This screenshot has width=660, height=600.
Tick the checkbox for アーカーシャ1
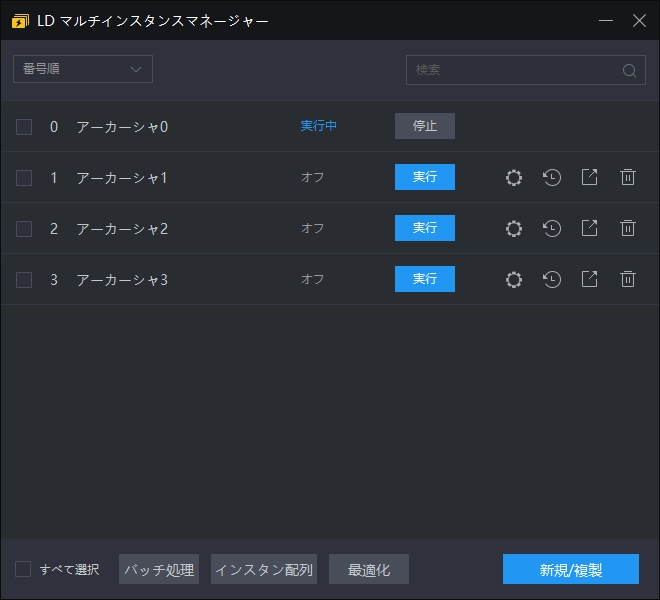[24, 178]
